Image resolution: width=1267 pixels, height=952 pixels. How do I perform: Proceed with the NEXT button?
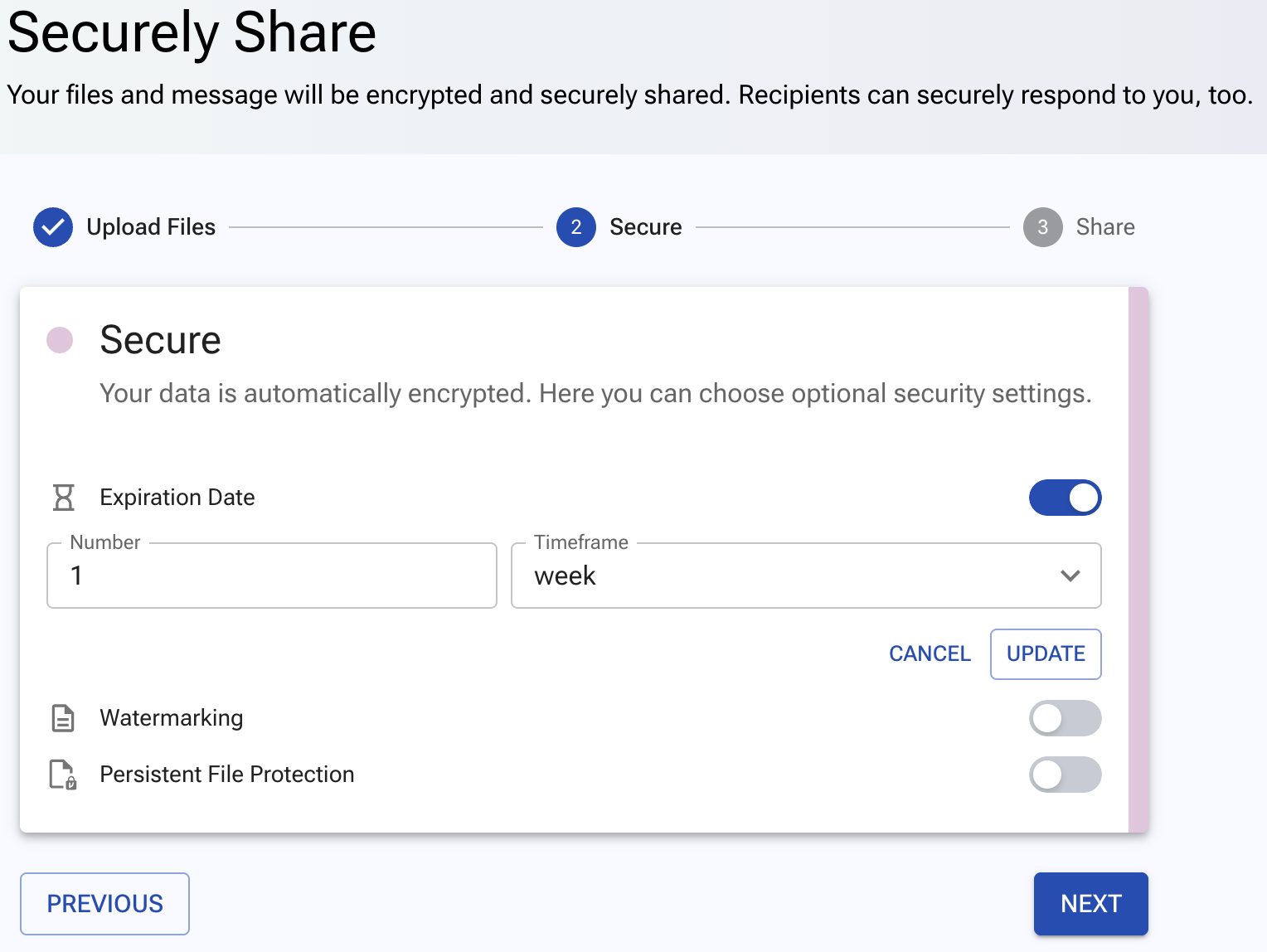tap(1091, 904)
